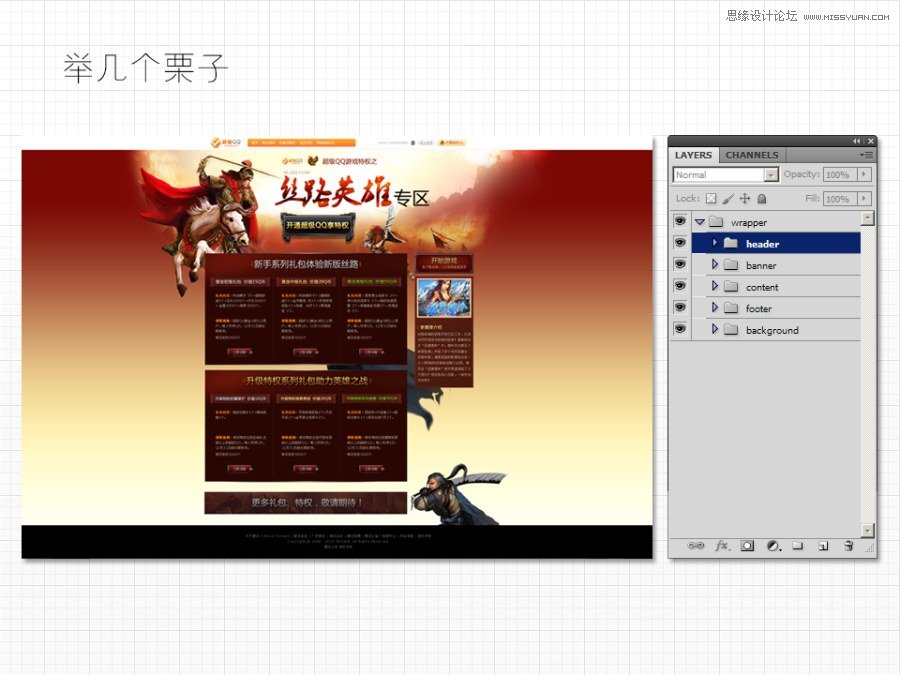Switch to the Channels tab
This screenshot has width=900, height=675.
coord(752,155)
